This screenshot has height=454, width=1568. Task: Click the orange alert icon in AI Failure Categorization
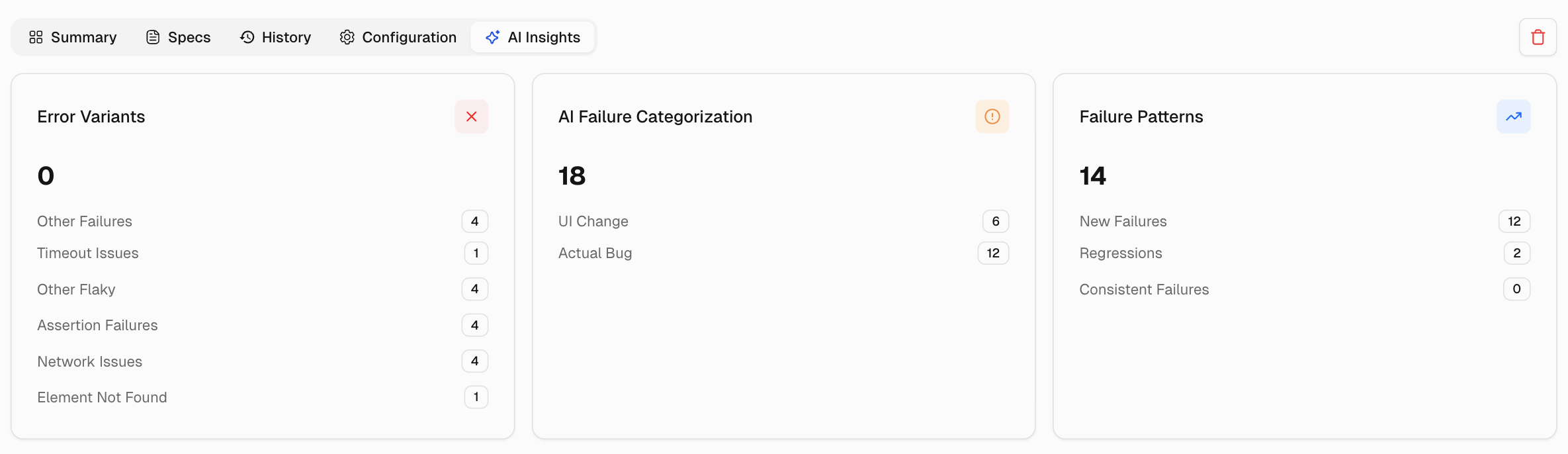click(x=992, y=116)
